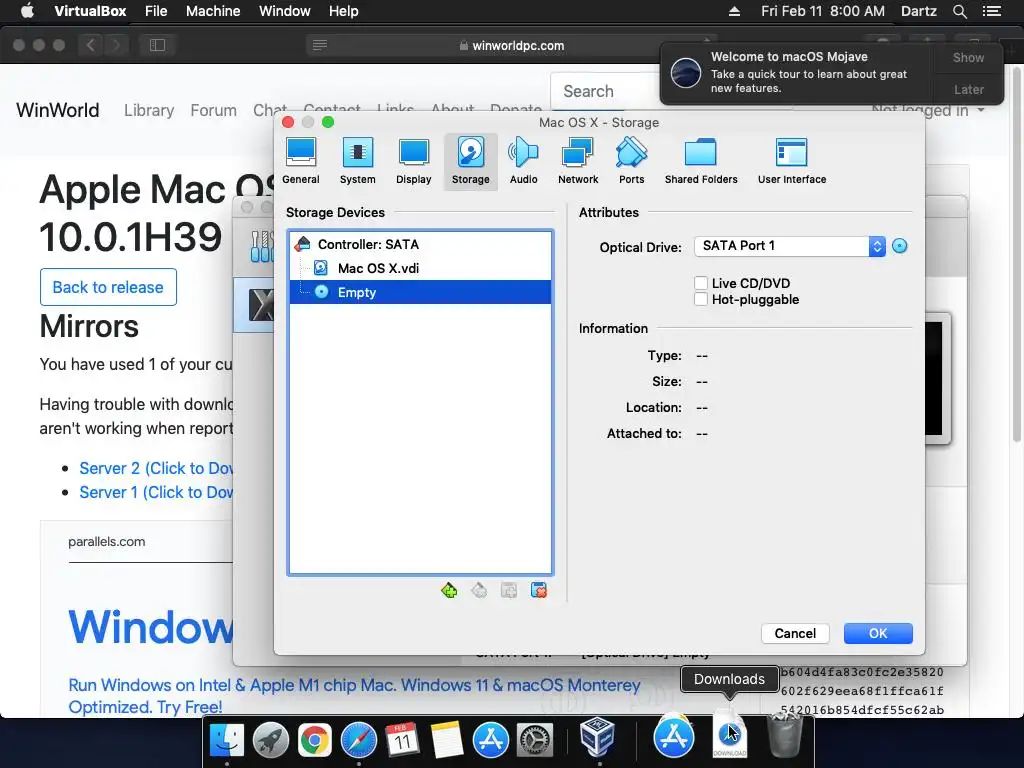
Task: Open the File menu
Action: tap(155, 11)
